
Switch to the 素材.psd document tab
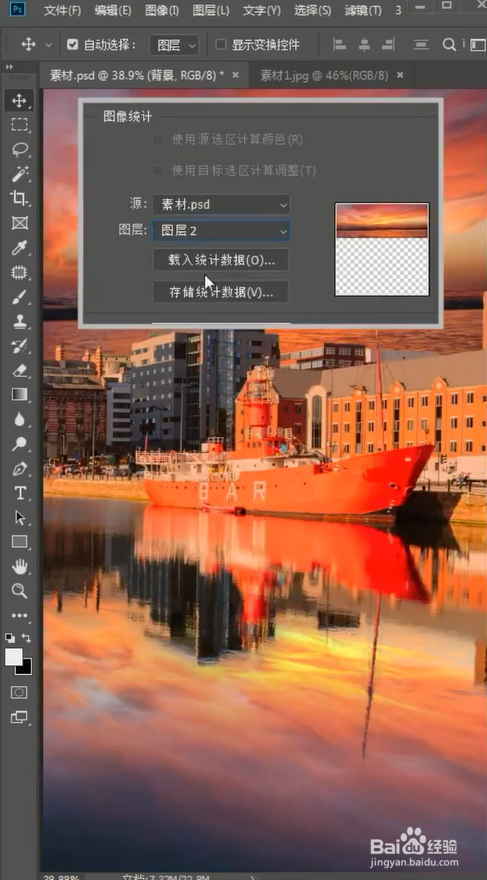(137, 76)
